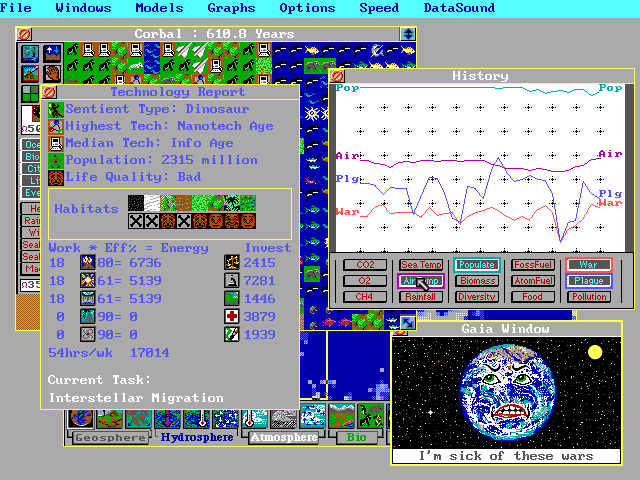Viewport: 640px width, 480px height.
Task: Click the resize arrows icon on Edit window corner
Action: pos(408,322)
